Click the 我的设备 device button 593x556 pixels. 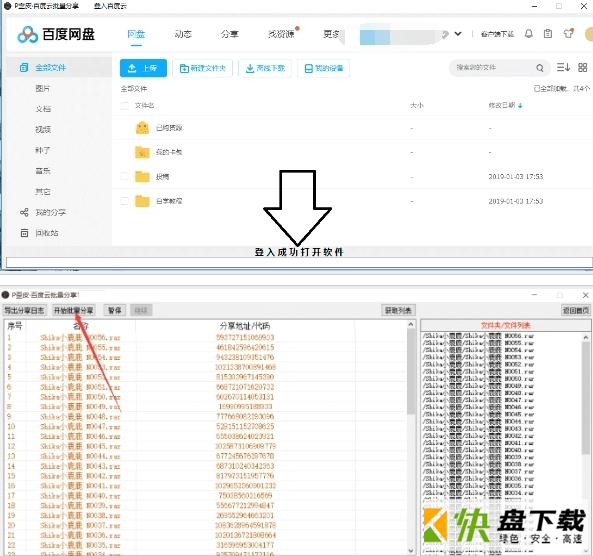[x=324, y=68]
